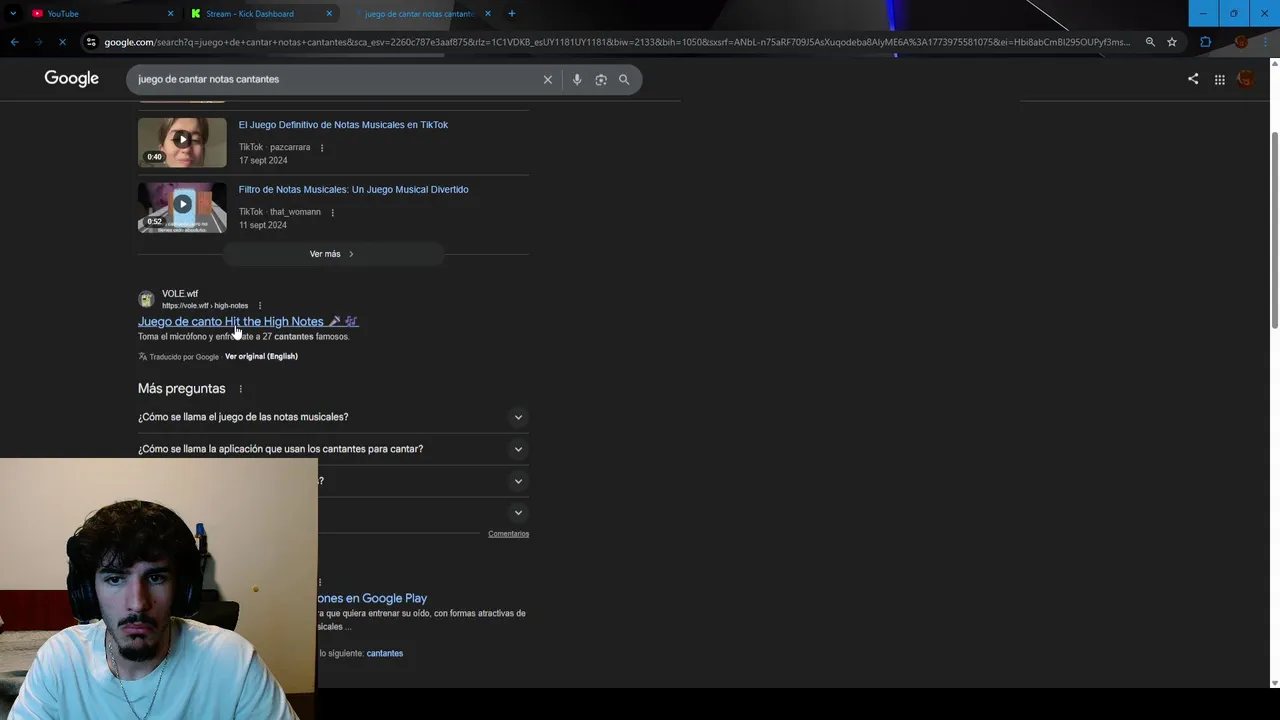Viewport: 1280px width, 720px height.
Task: Close the YouTube tab
Action: (x=170, y=14)
